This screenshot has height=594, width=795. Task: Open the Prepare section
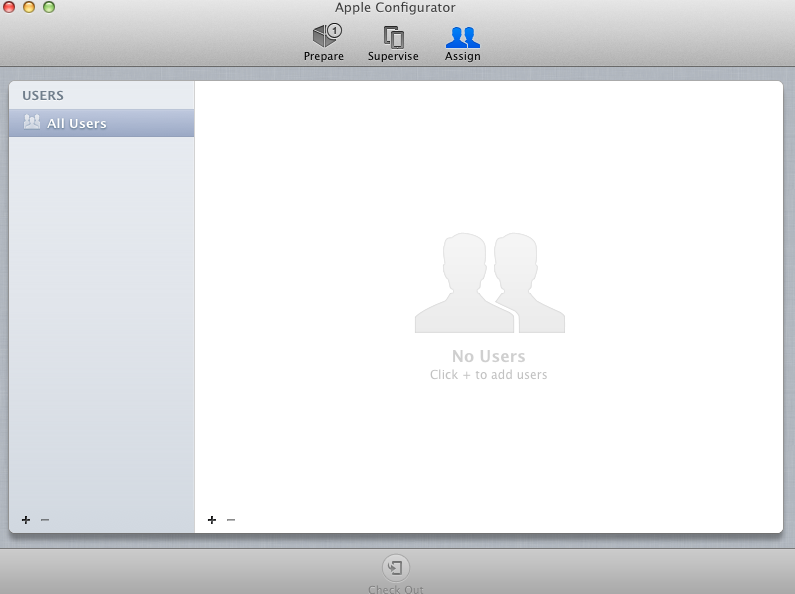click(323, 43)
